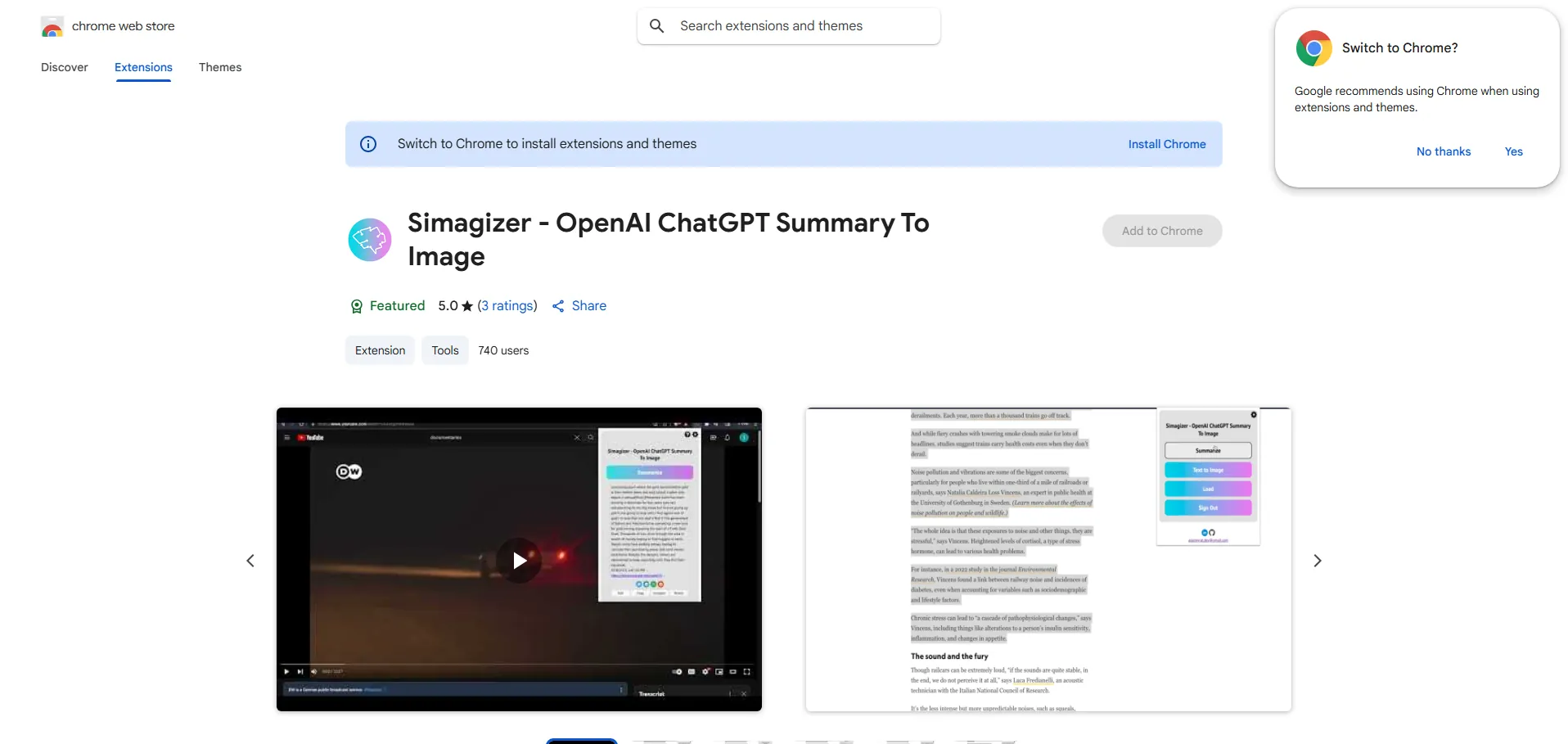Click the Chrome logo in popup
Screen dimensions: 1568x744
[1313, 48]
